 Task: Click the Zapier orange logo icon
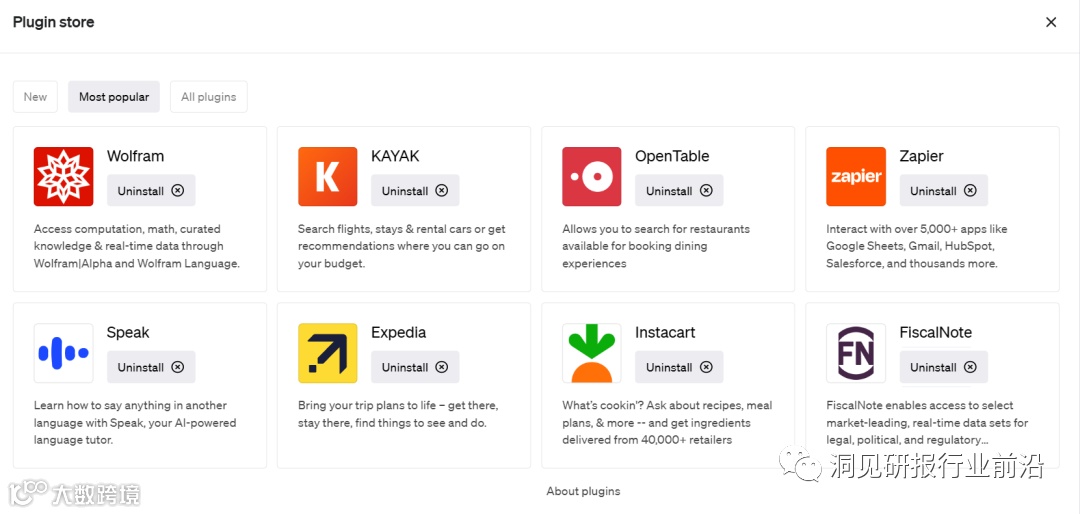tap(855, 177)
